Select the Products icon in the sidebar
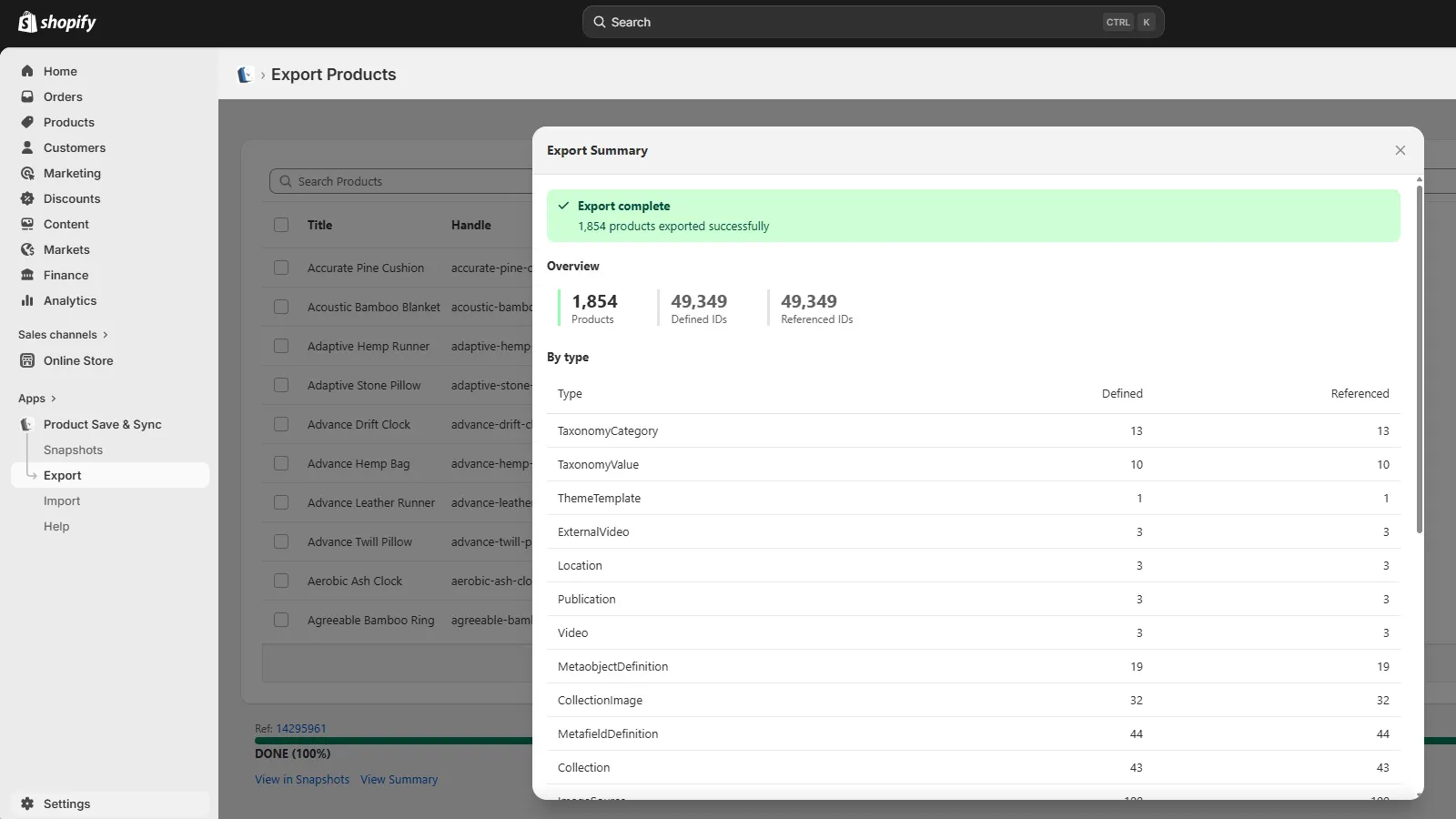This screenshot has height=819, width=1456. (x=27, y=122)
